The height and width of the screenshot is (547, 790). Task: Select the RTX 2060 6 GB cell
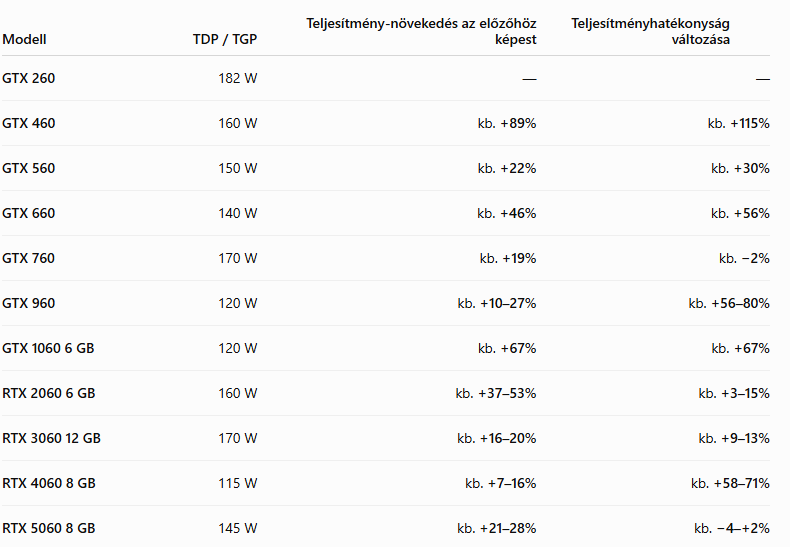pos(49,393)
